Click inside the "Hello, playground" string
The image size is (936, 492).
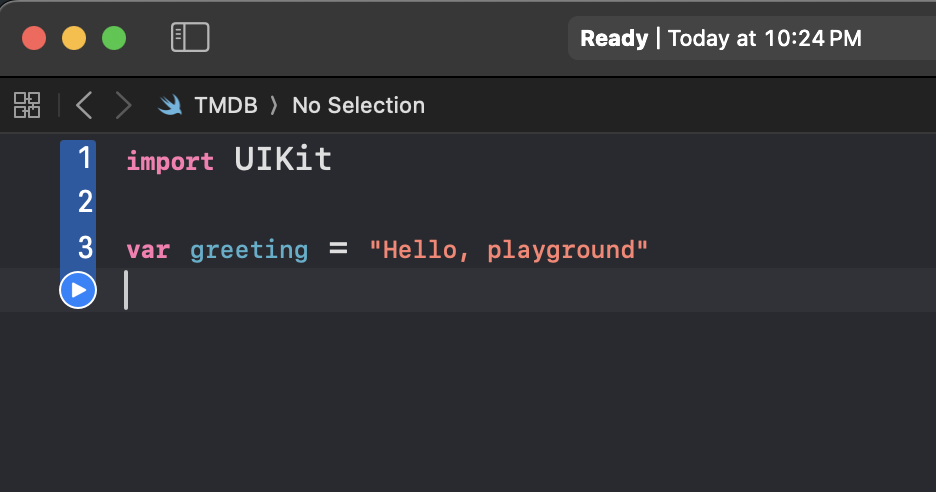[x=508, y=250]
